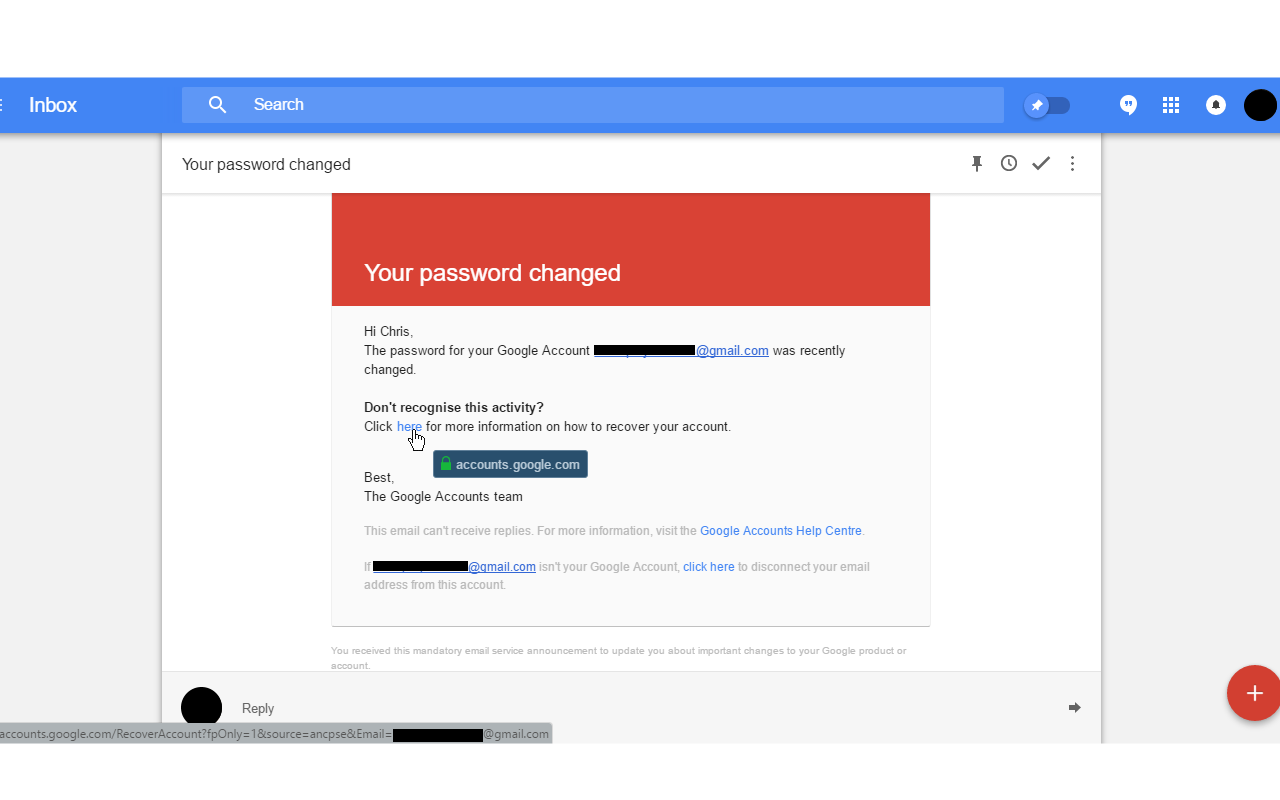Pin this email with the pin icon
The height and width of the screenshot is (800, 1280).
coord(977,164)
